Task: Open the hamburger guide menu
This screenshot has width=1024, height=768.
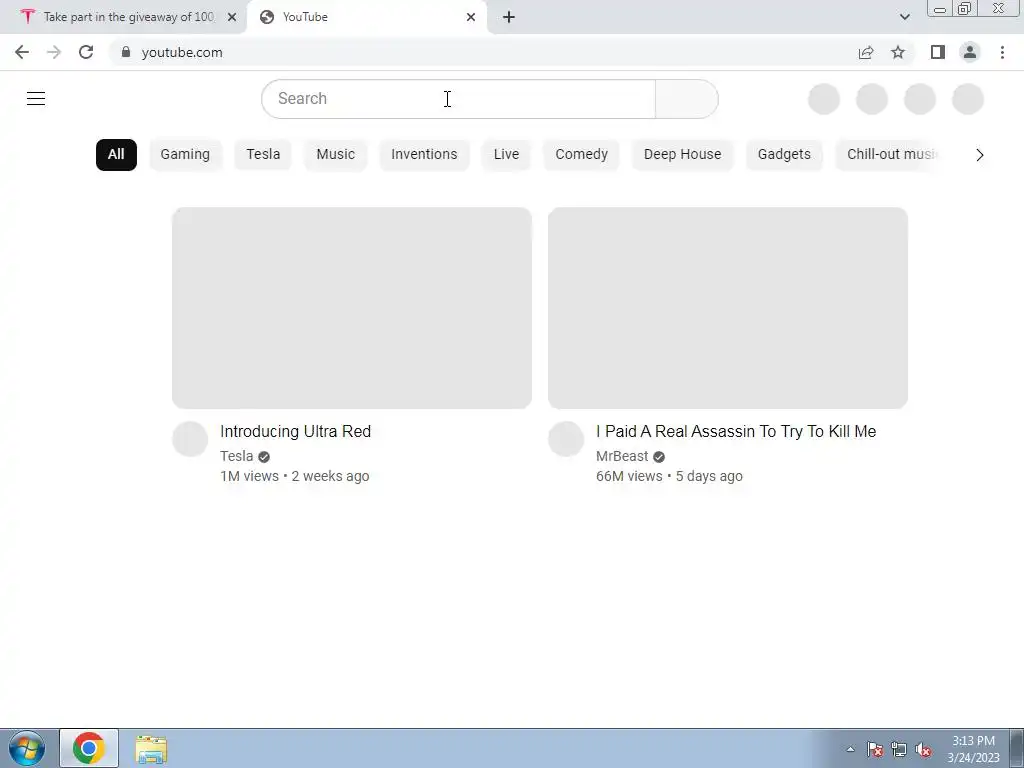Action: tap(36, 99)
